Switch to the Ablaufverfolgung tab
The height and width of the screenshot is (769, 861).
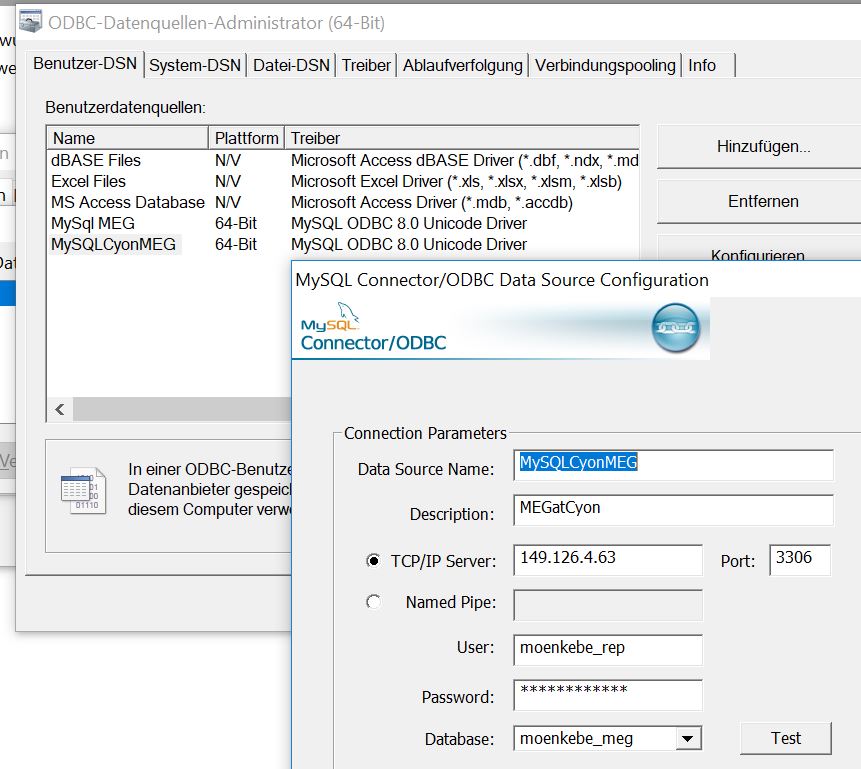pyautogui.click(x=462, y=65)
